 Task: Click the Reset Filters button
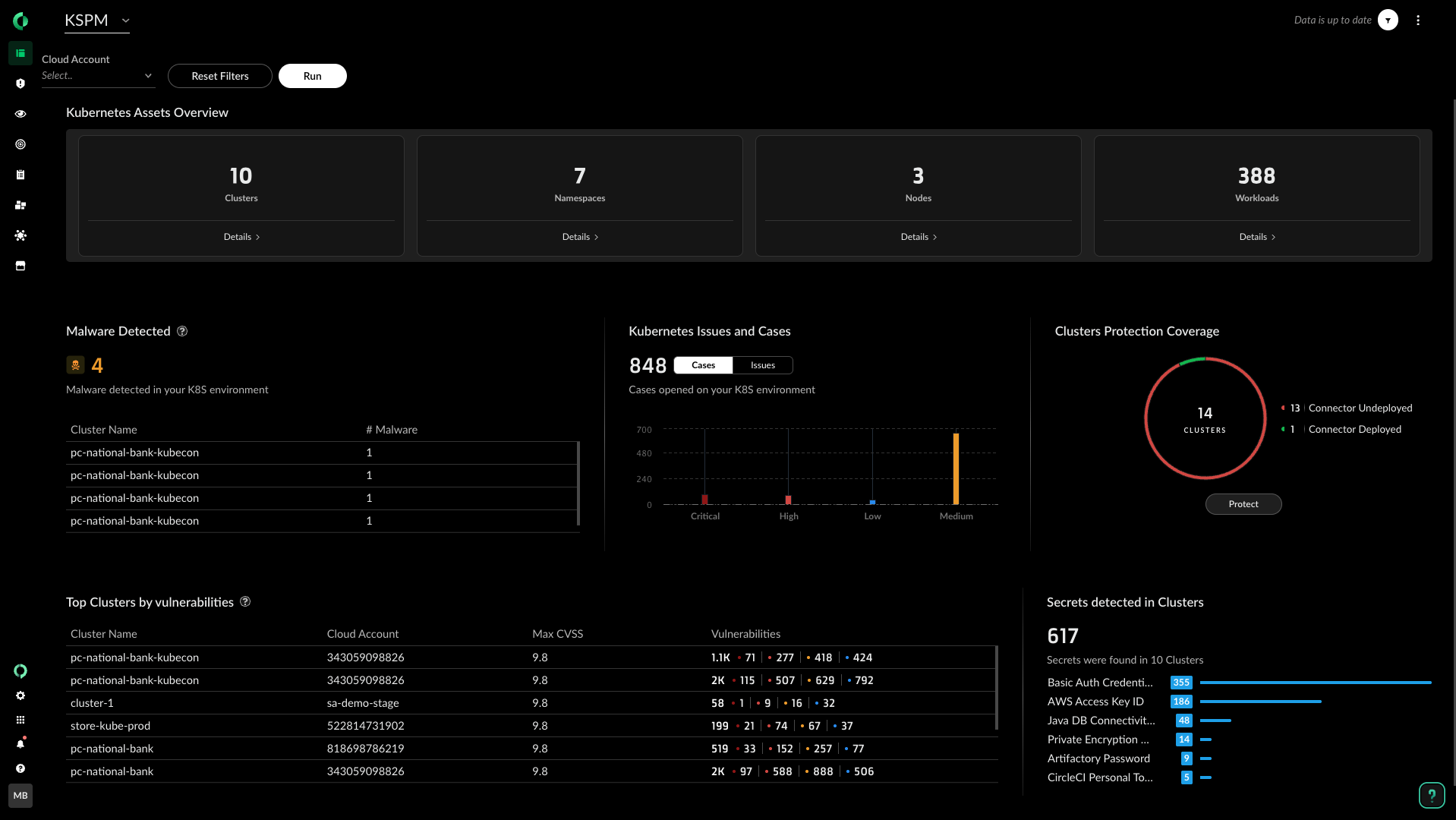click(219, 76)
